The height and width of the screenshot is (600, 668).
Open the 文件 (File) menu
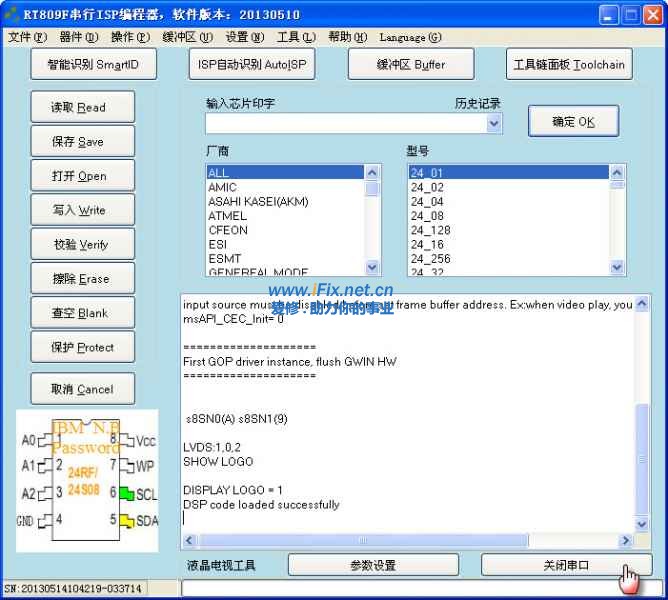point(27,38)
